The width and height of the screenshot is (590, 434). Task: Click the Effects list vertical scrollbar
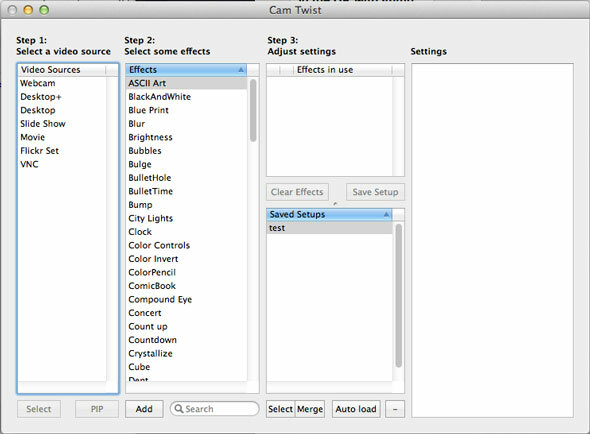253,110
